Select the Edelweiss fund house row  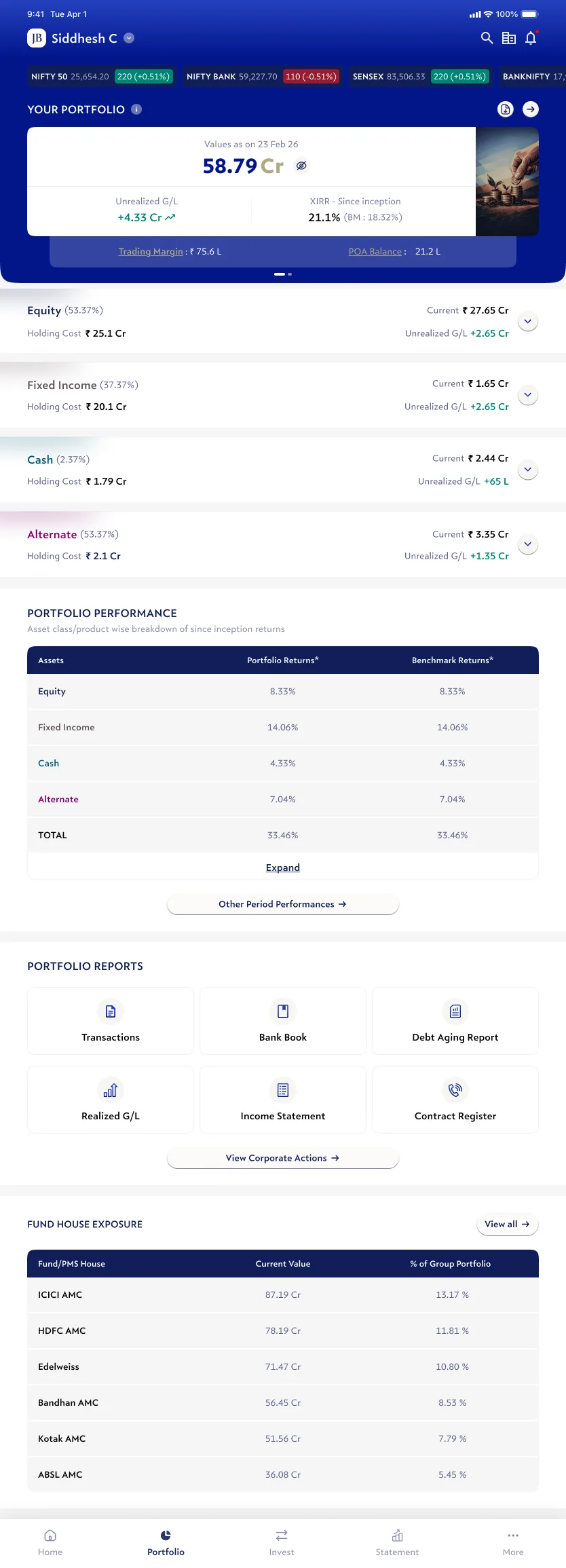pyautogui.click(x=283, y=1366)
